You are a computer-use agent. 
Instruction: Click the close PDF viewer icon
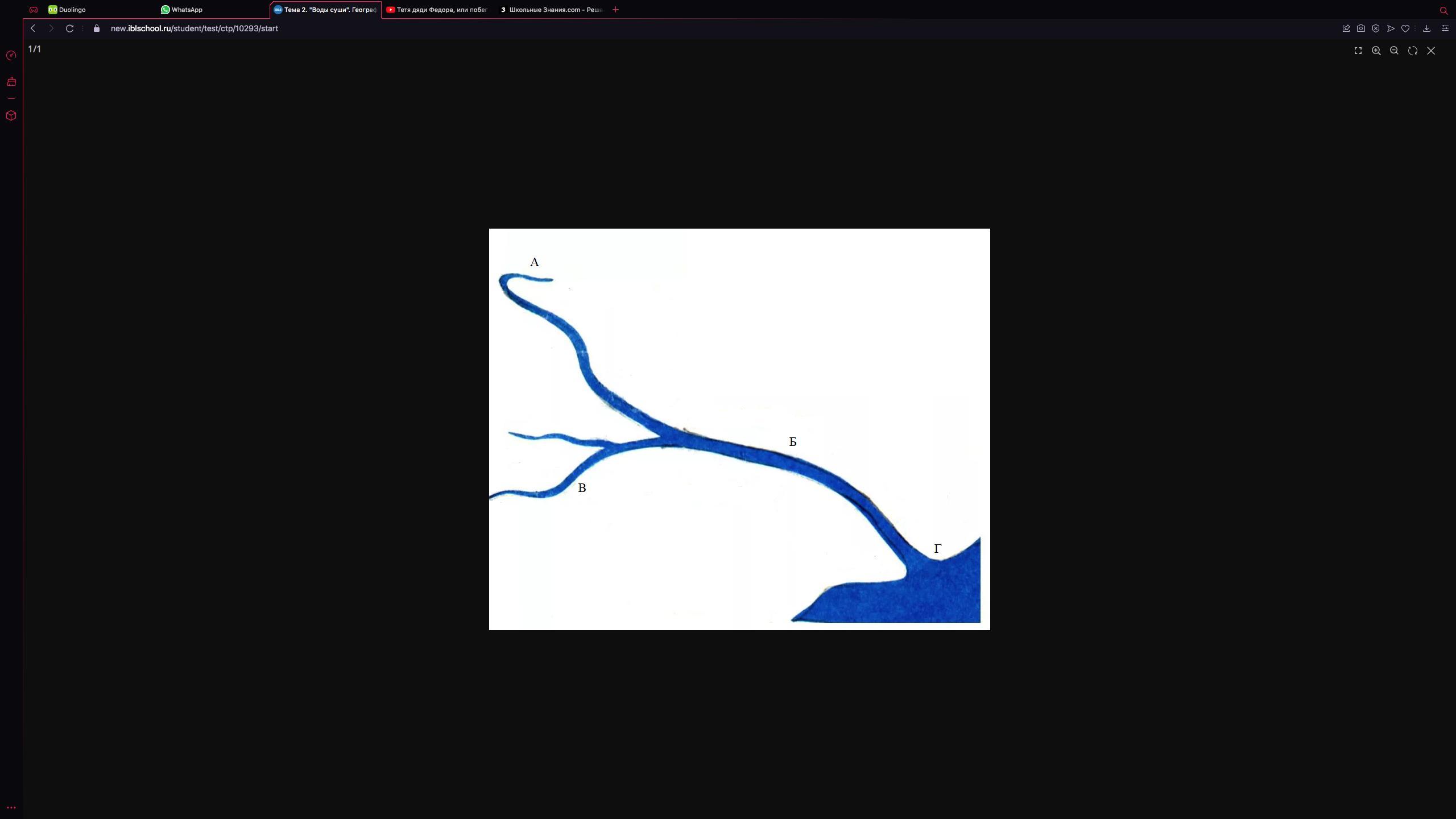click(1430, 50)
